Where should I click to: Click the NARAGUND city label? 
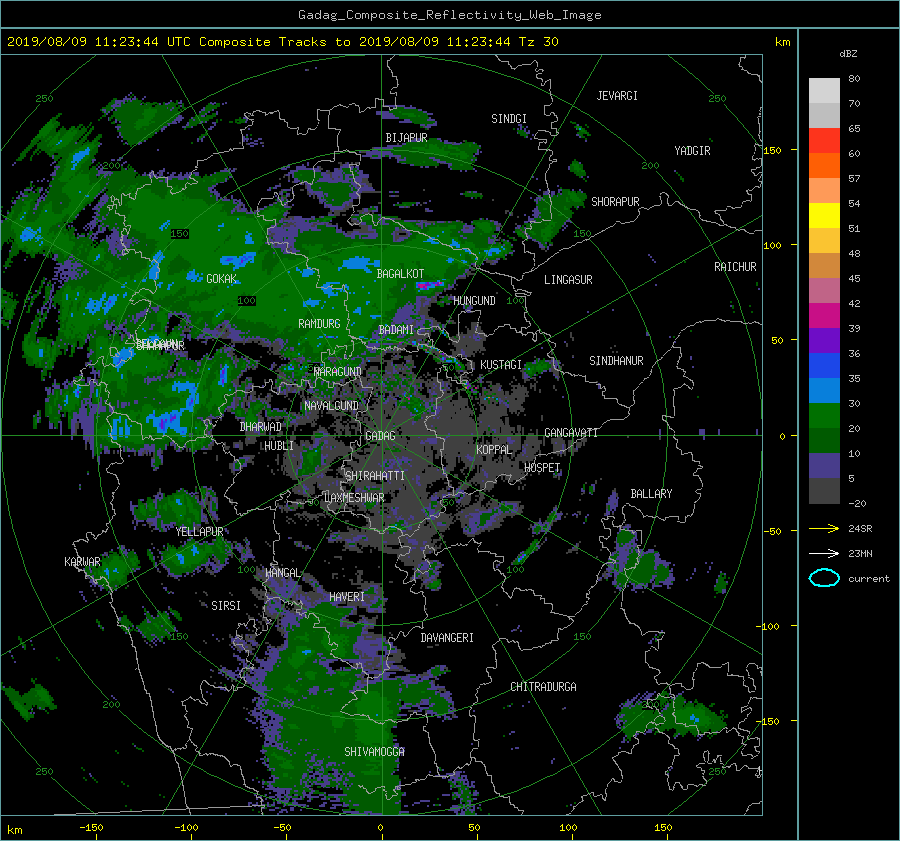tap(338, 372)
